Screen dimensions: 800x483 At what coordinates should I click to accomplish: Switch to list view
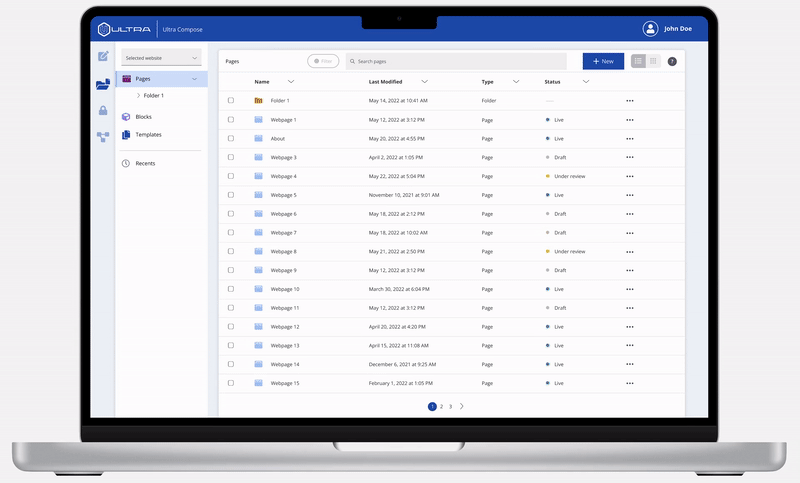click(x=638, y=61)
